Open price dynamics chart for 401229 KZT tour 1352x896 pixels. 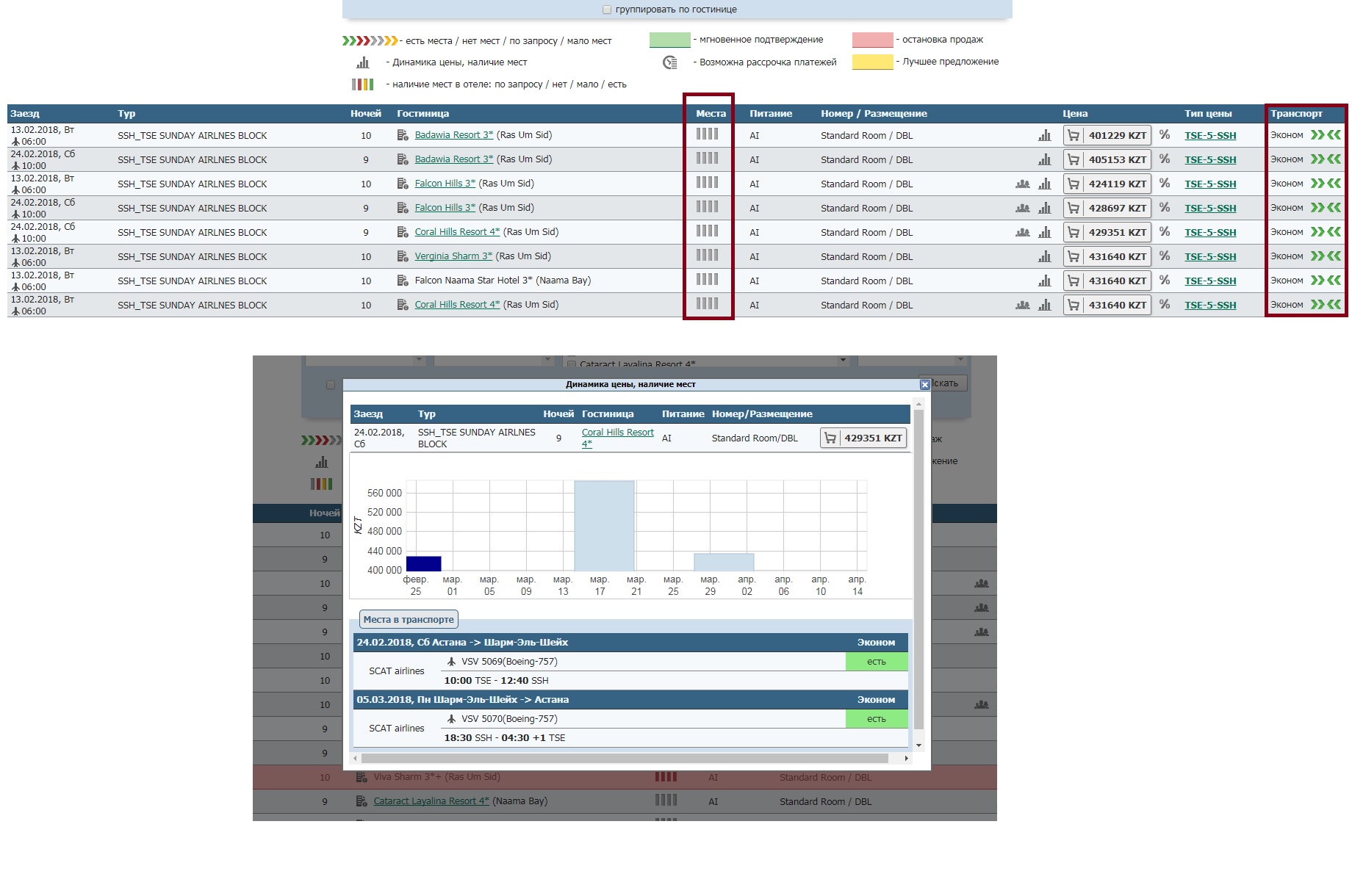[1044, 135]
